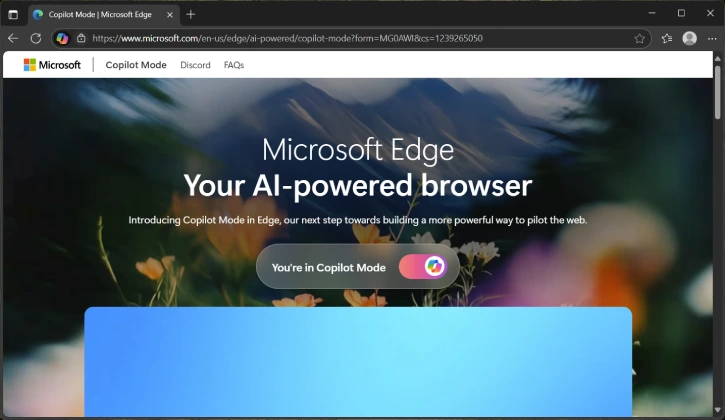The height and width of the screenshot is (420, 725).
Task: Click the page vertical scrollbar thumb
Action: point(718,92)
